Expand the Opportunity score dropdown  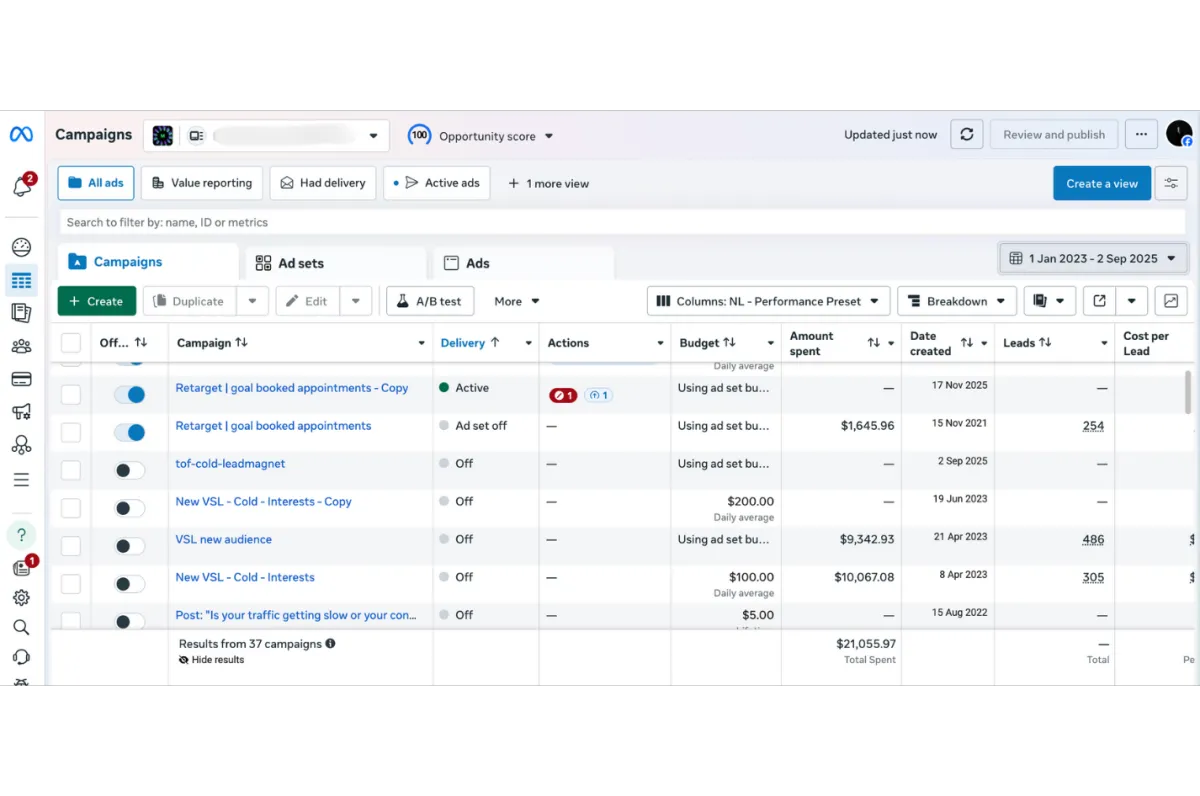point(481,136)
